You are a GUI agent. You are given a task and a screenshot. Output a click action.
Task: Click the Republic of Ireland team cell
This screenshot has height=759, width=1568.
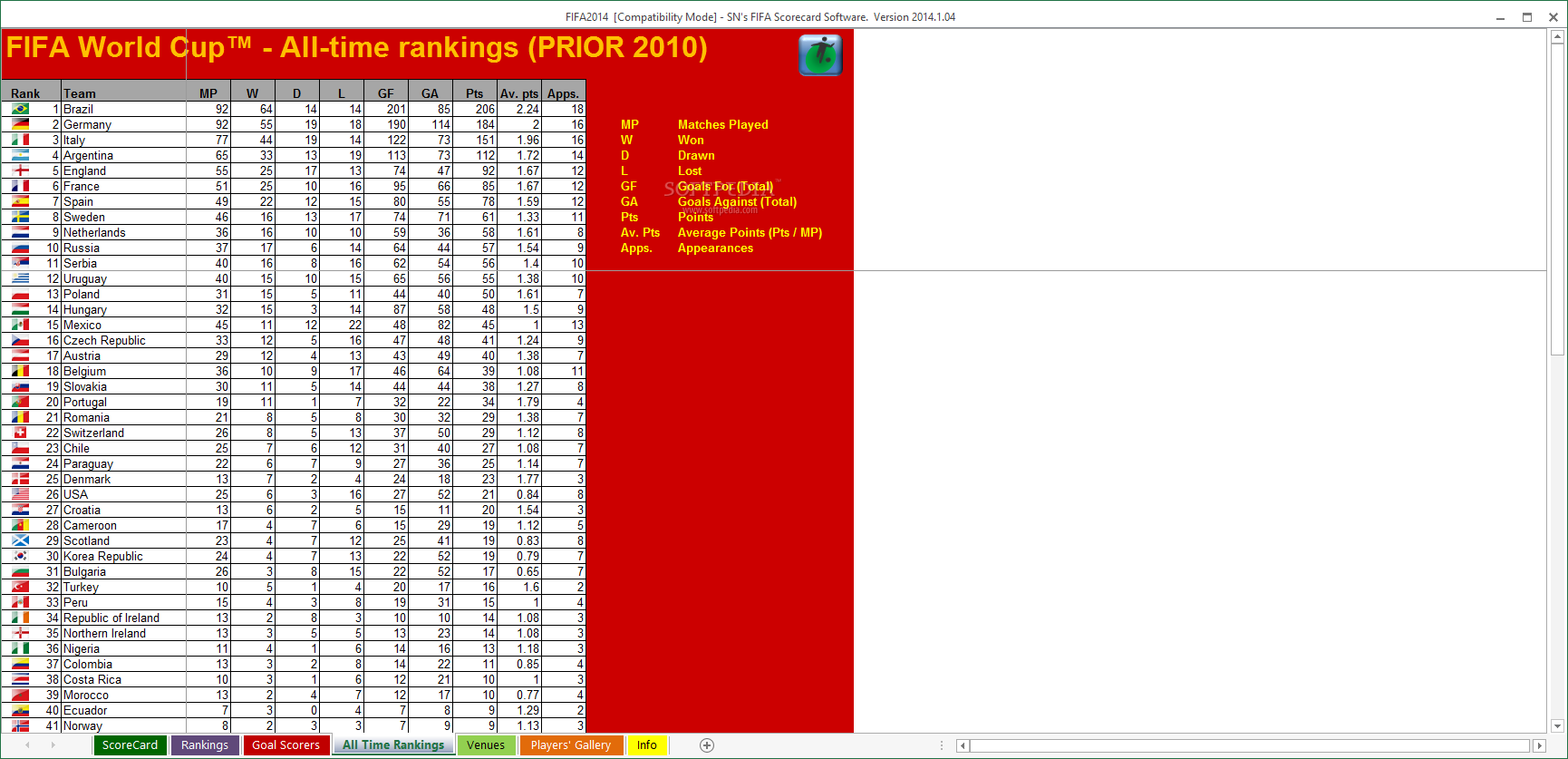[123, 618]
